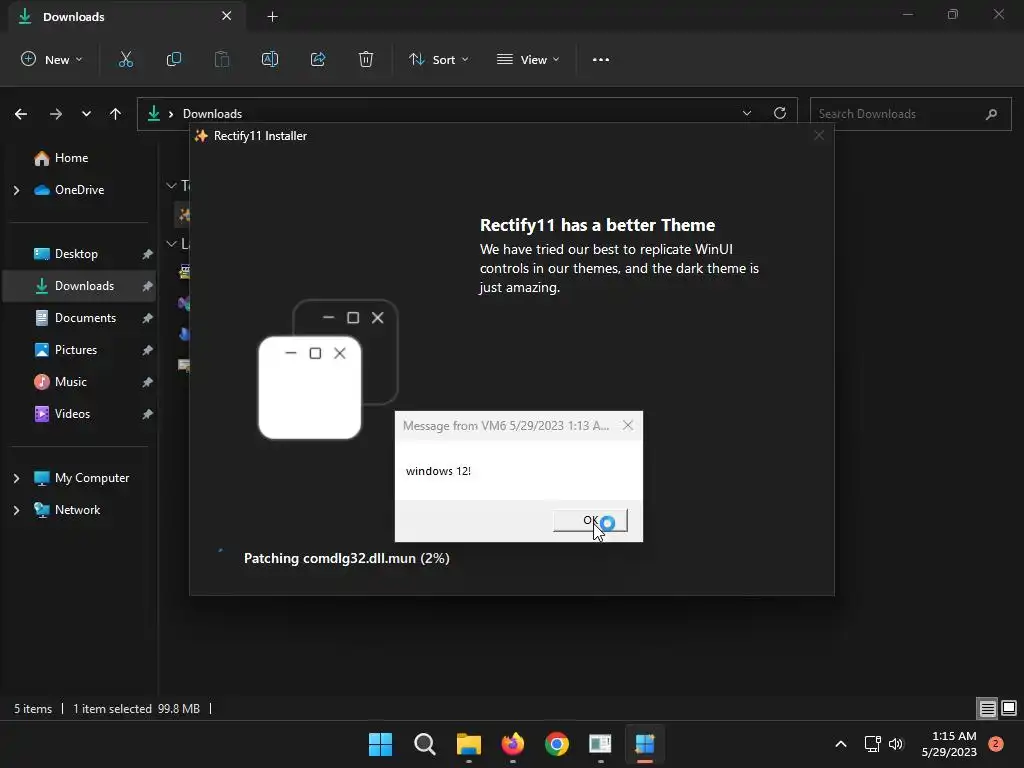Click the Paste clipboard icon
This screenshot has height=768, width=1024.
222,59
